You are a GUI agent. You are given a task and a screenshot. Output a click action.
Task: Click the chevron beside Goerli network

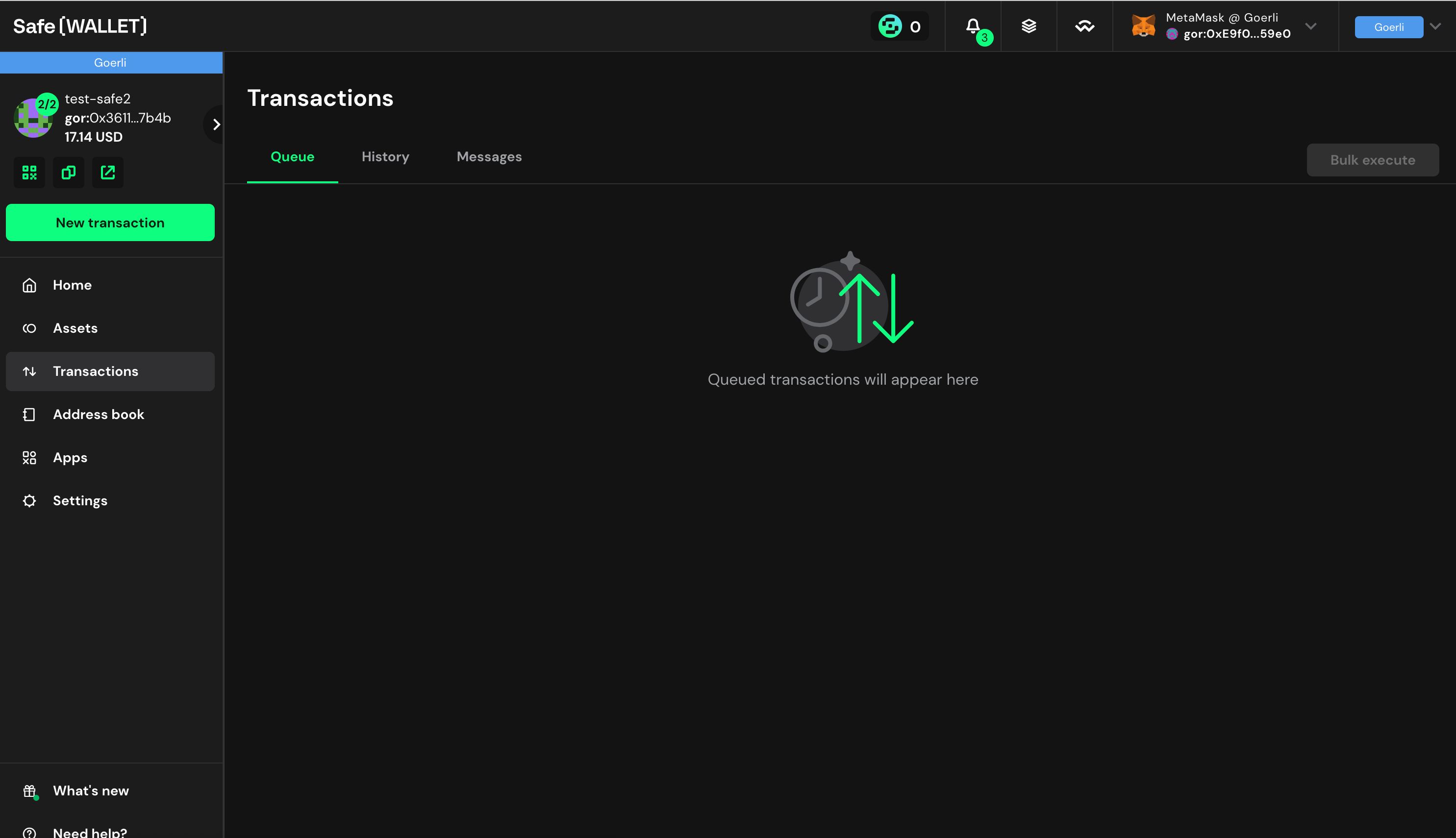coord(1435,26)
